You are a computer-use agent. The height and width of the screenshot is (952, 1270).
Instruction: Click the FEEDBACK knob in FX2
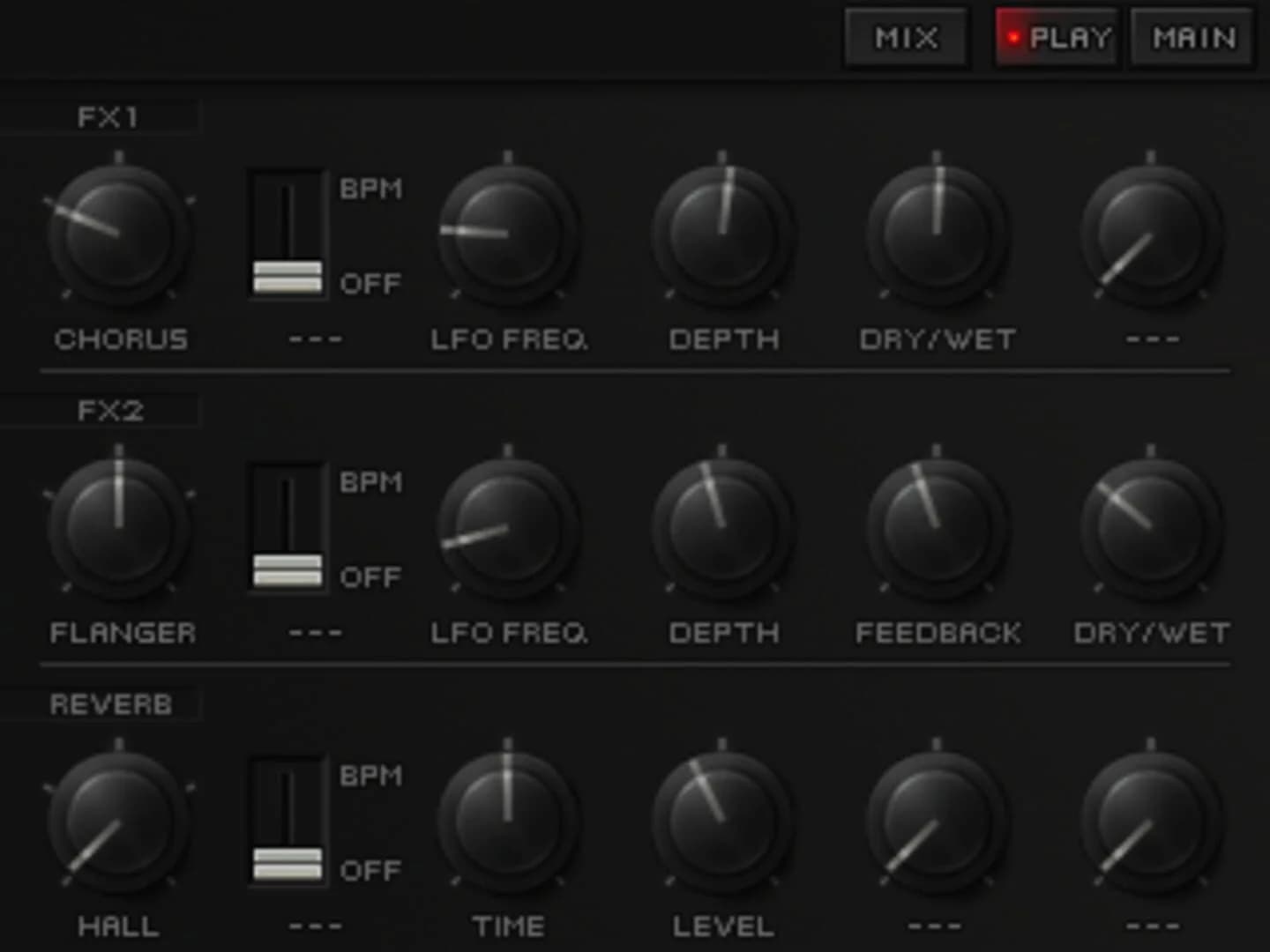point(937,529)
